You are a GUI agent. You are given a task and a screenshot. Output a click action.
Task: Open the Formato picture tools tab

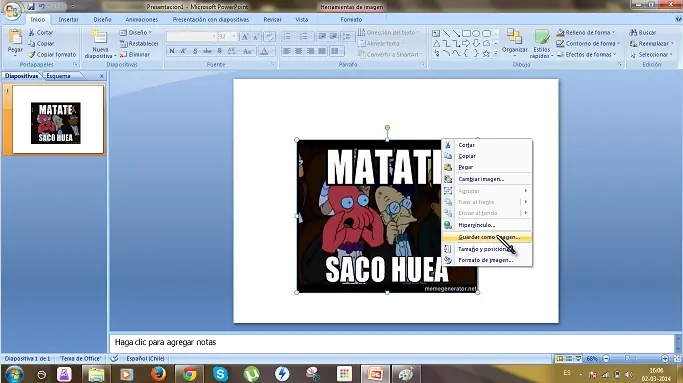click(x=351, y=20)
